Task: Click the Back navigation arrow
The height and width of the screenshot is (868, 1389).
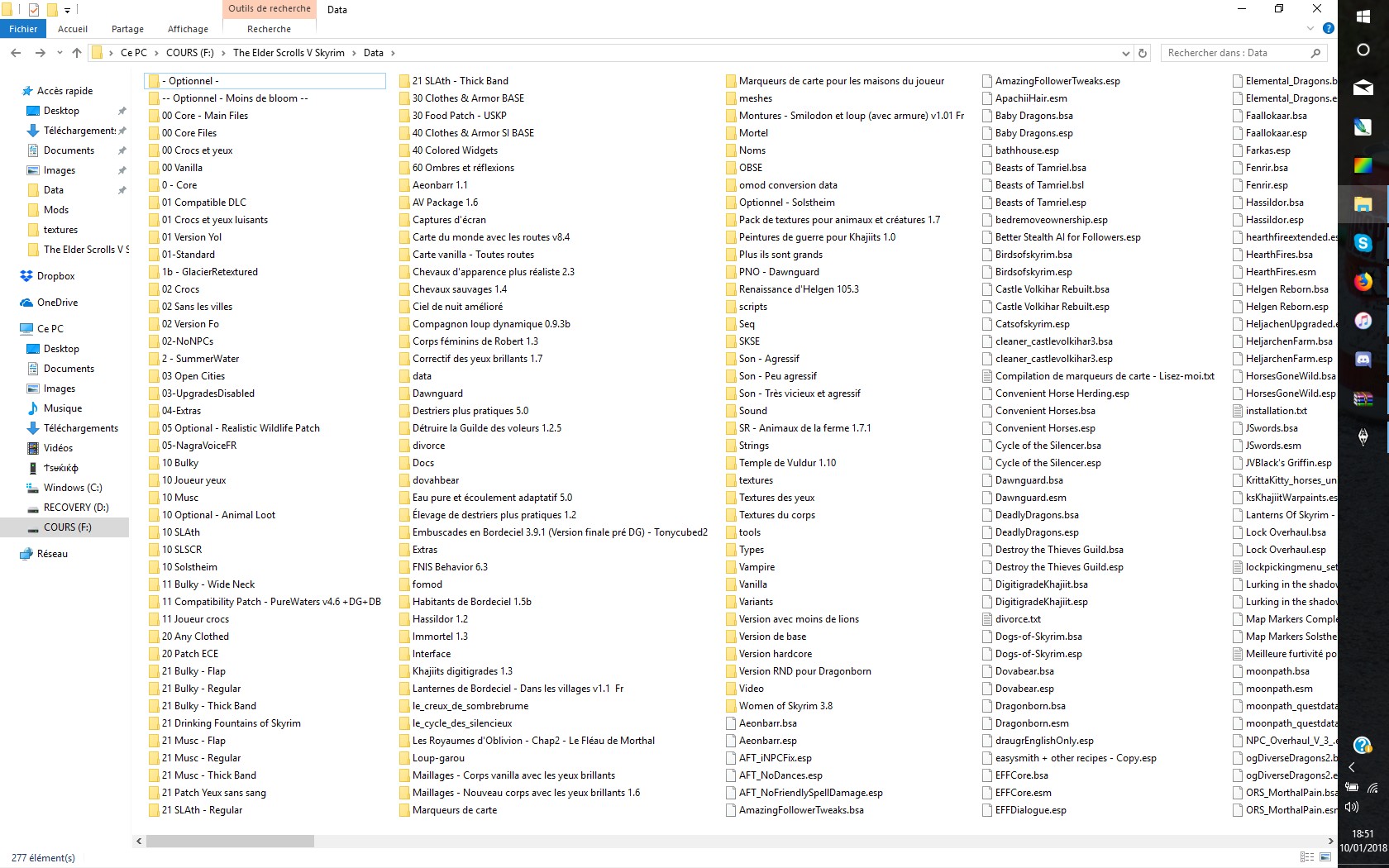Action: (x=16, y=53)
